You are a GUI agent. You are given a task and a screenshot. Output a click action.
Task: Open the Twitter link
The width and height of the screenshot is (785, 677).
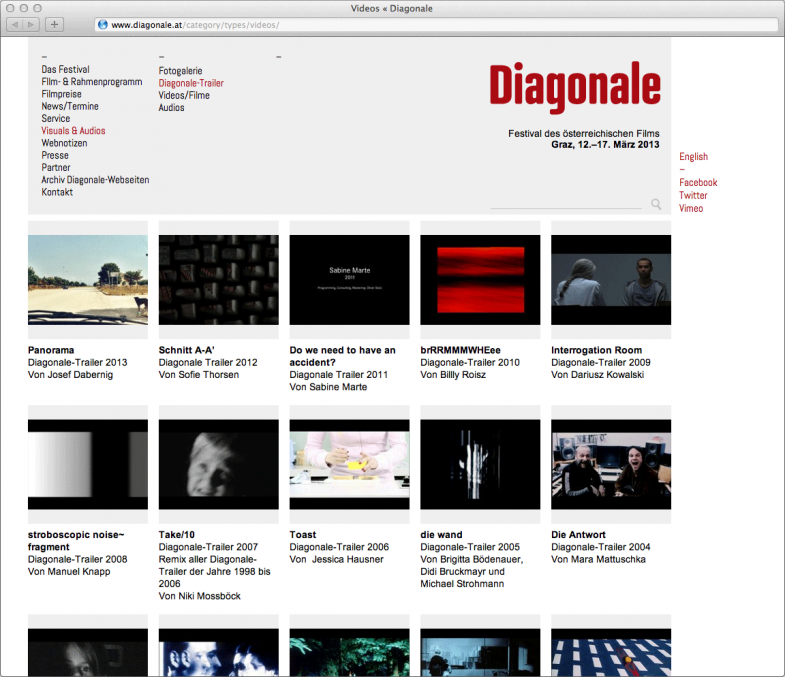[x=693, y=196]
